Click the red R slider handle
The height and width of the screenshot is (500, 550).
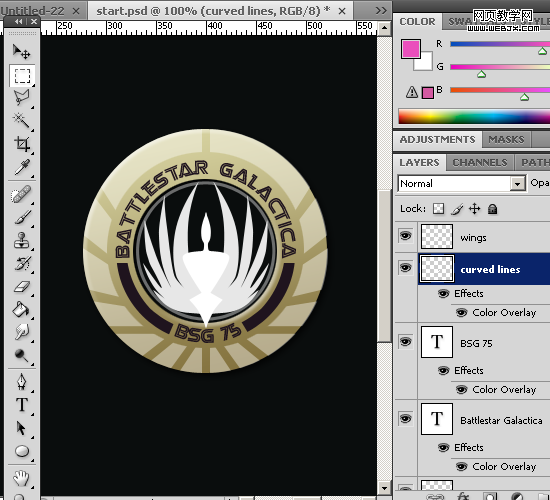[542, 51]
